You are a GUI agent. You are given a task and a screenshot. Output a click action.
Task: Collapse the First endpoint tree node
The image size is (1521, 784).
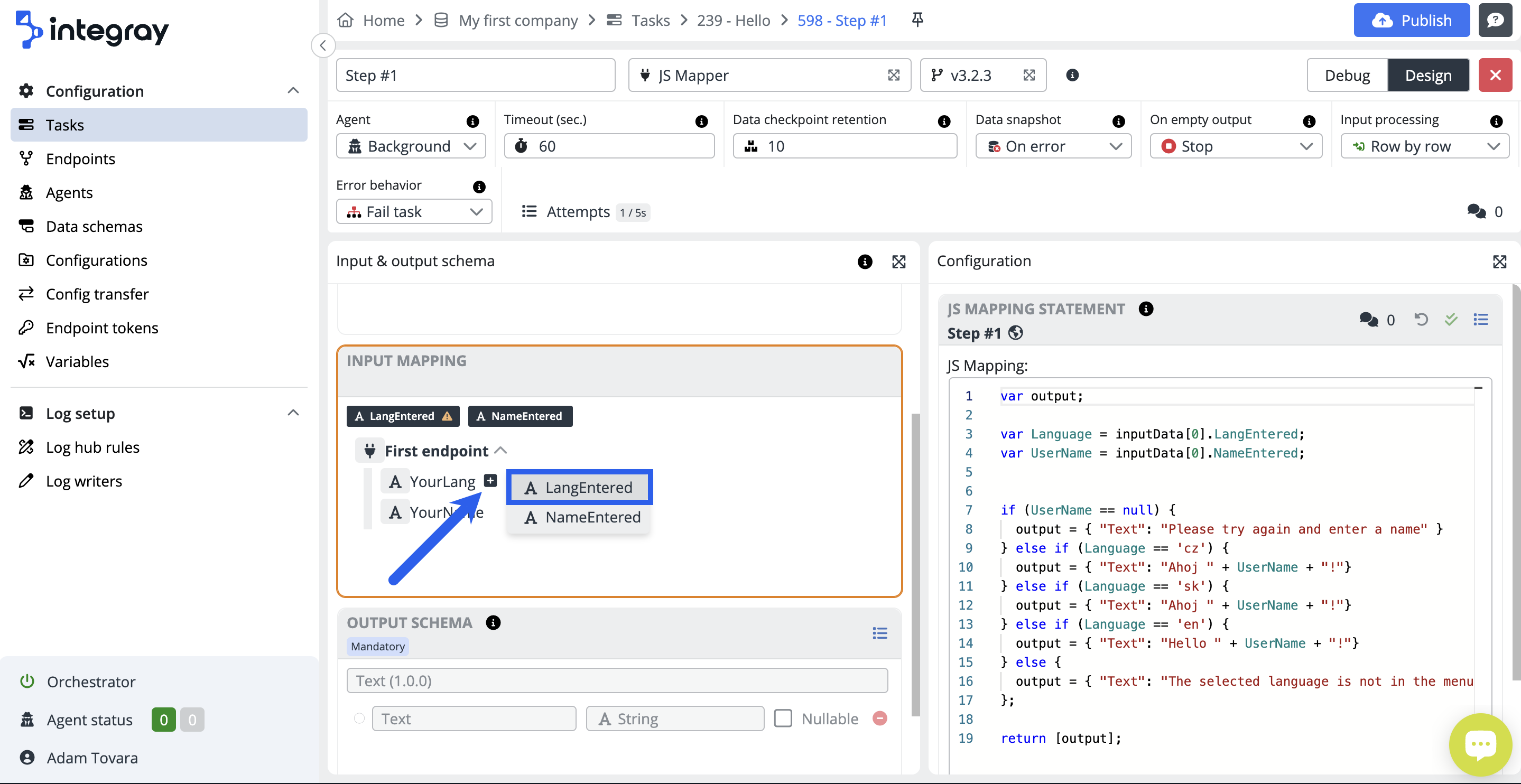click(500, 451)
